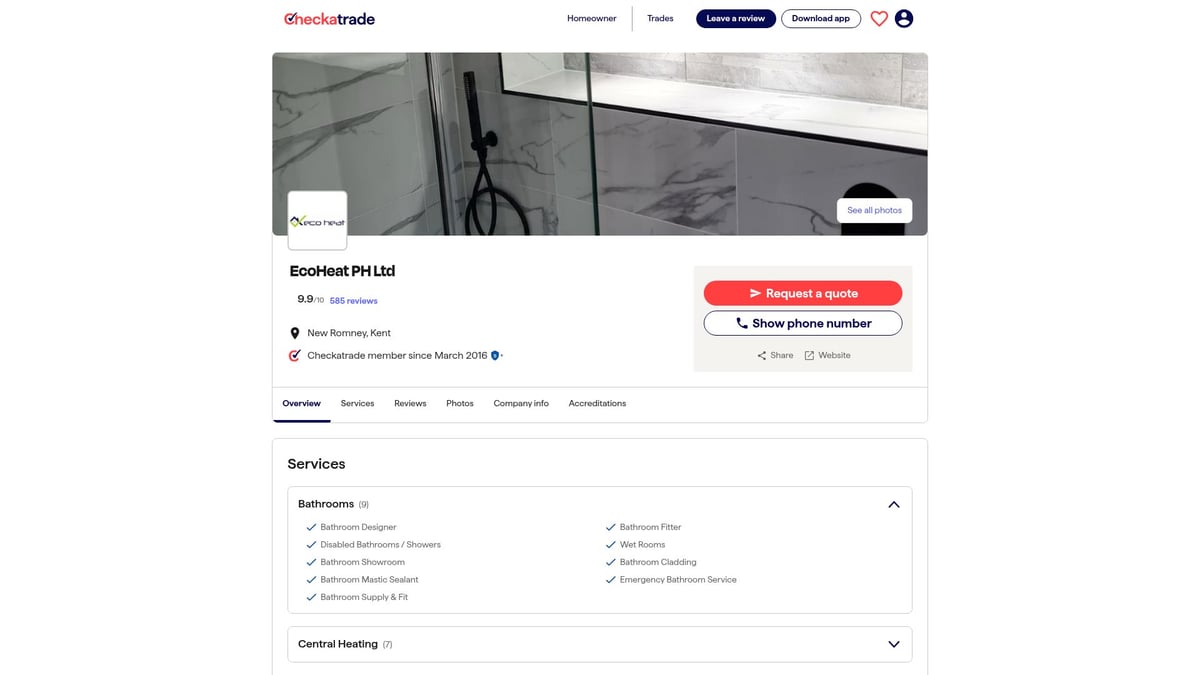The width and height of the screenshot is (1200, 675).
Task: Click the EcoHeat company logo thumbnail
Action: [317, 220]
